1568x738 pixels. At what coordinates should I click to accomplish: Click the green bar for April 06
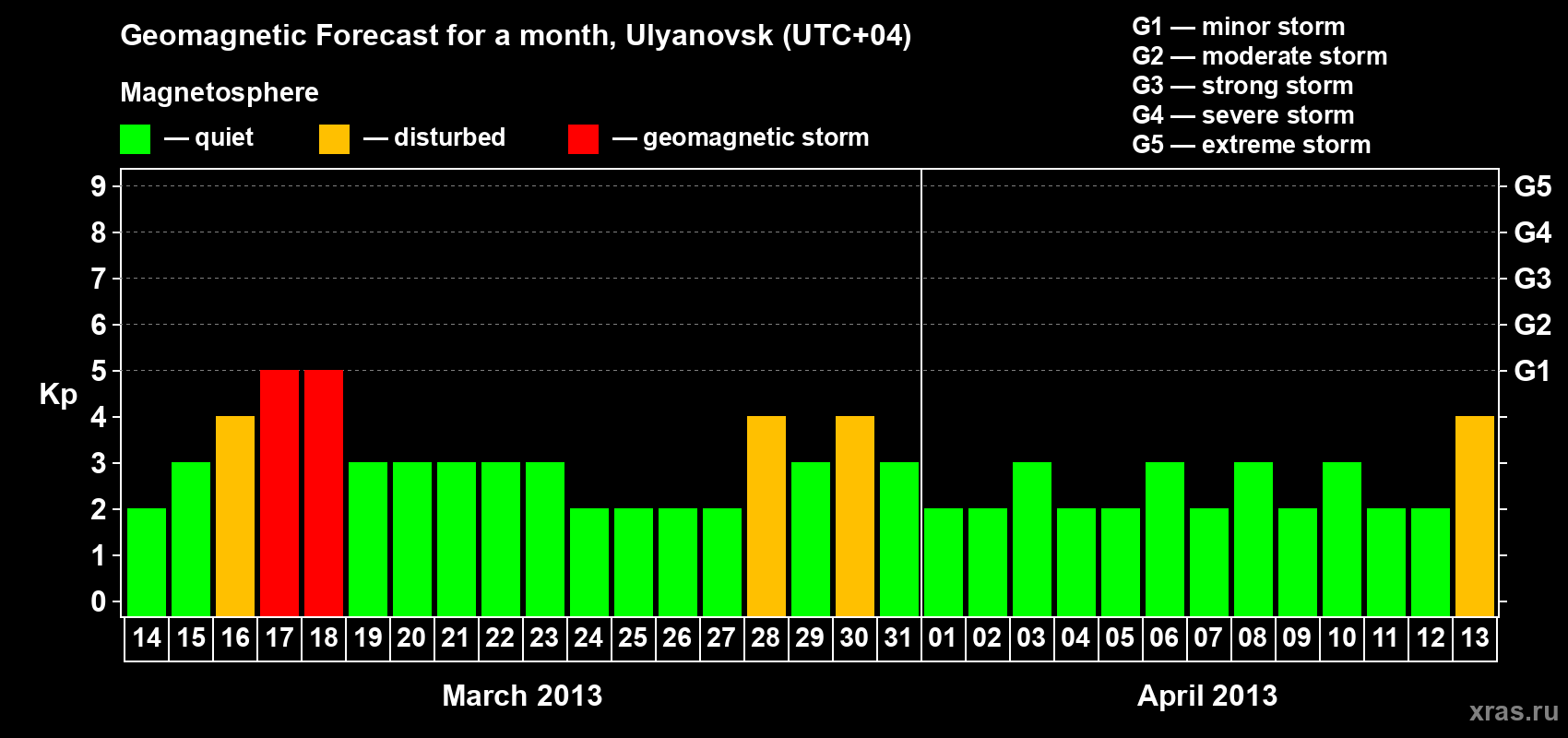point(1165,539)
